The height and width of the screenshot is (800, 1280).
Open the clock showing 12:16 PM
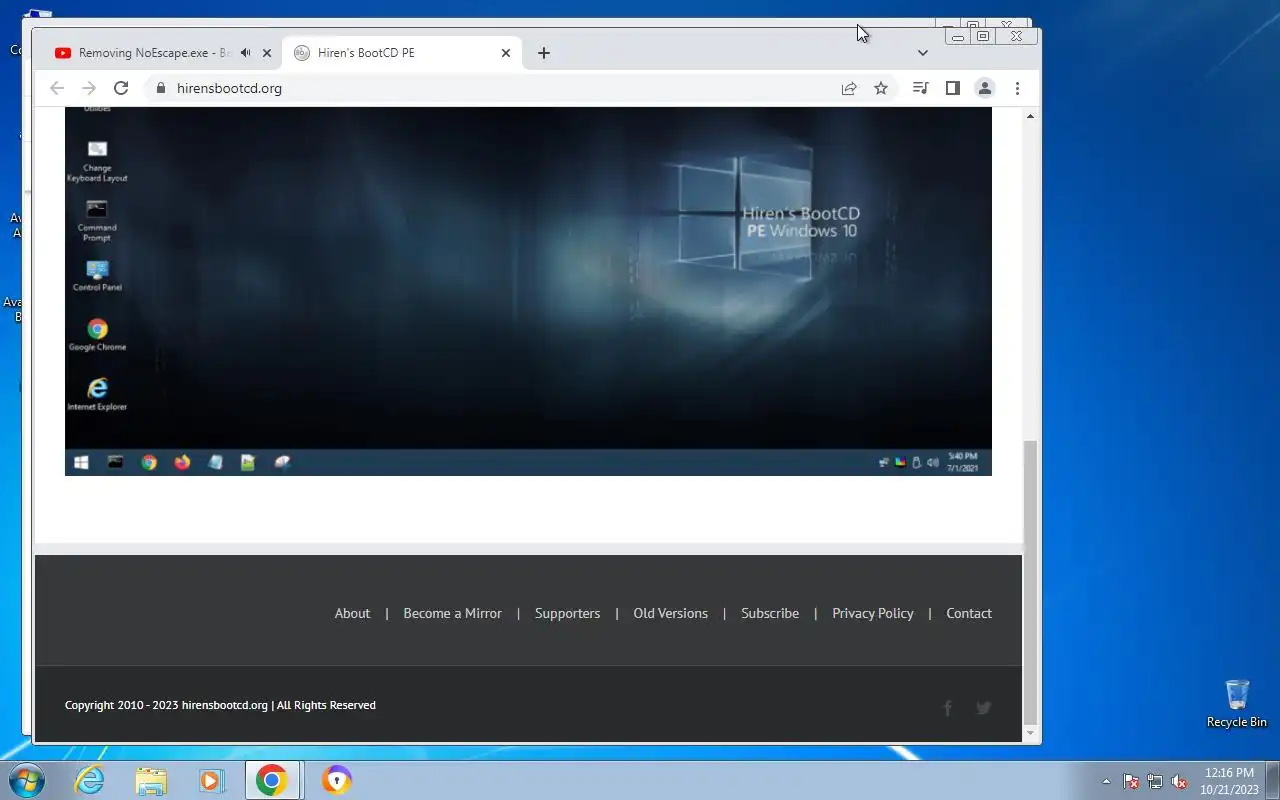(1229, 780)
